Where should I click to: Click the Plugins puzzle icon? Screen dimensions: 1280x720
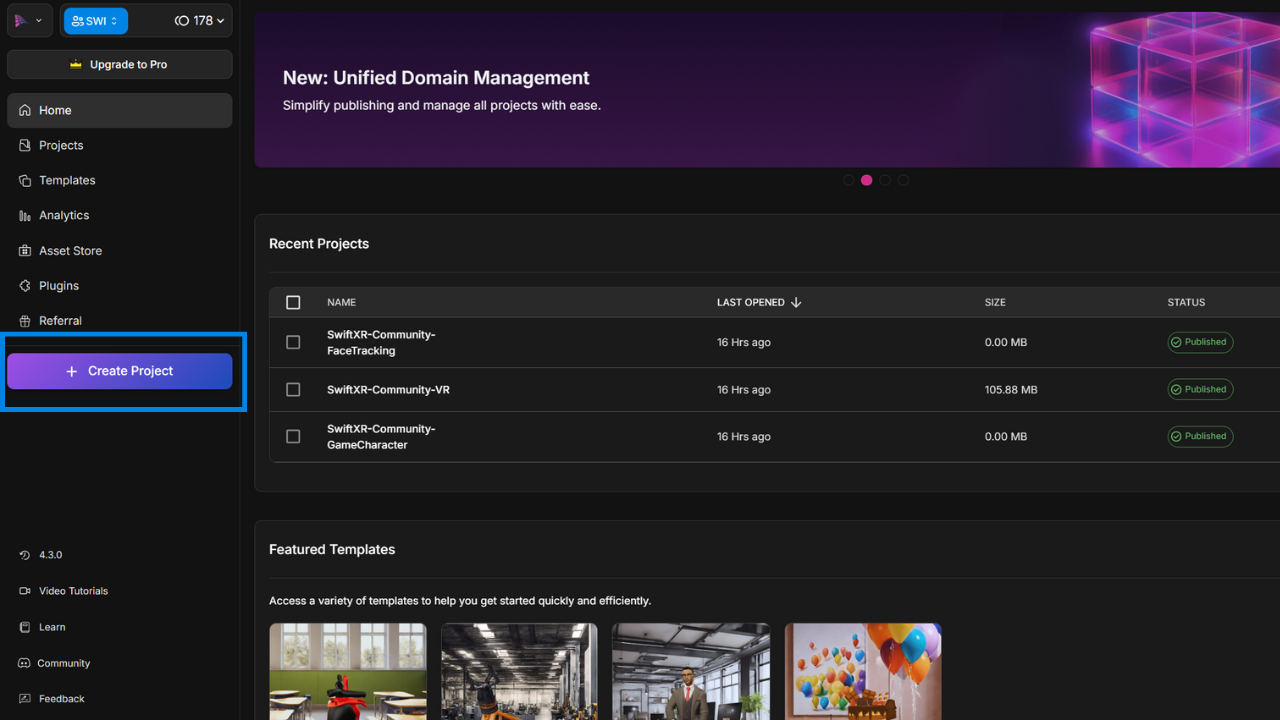point(25,285)
